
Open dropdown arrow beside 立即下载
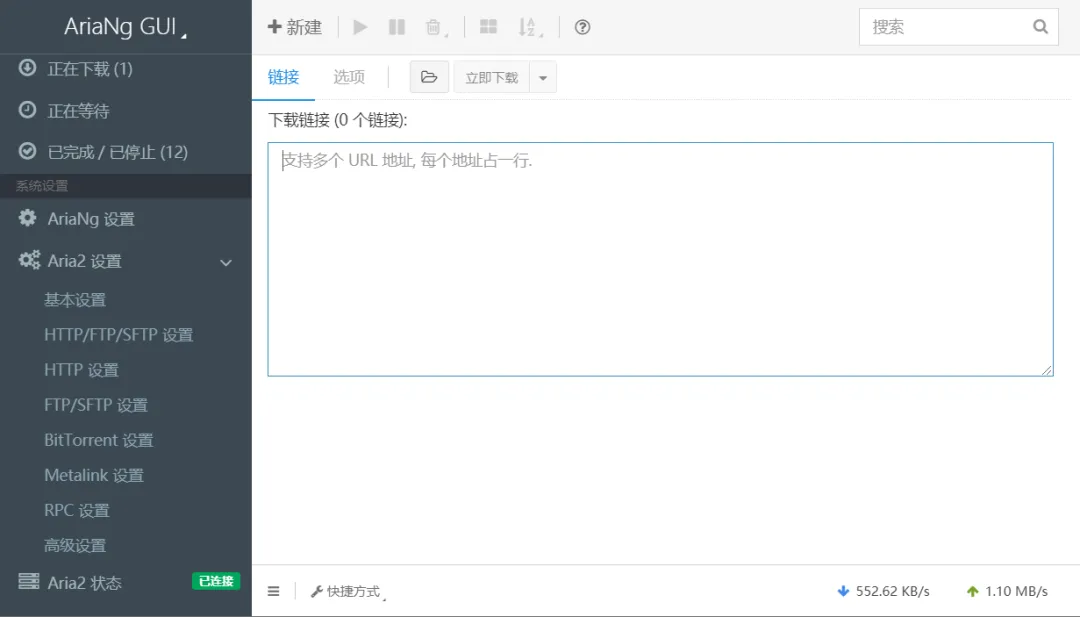pyautogui.click(x=543, y=77)
